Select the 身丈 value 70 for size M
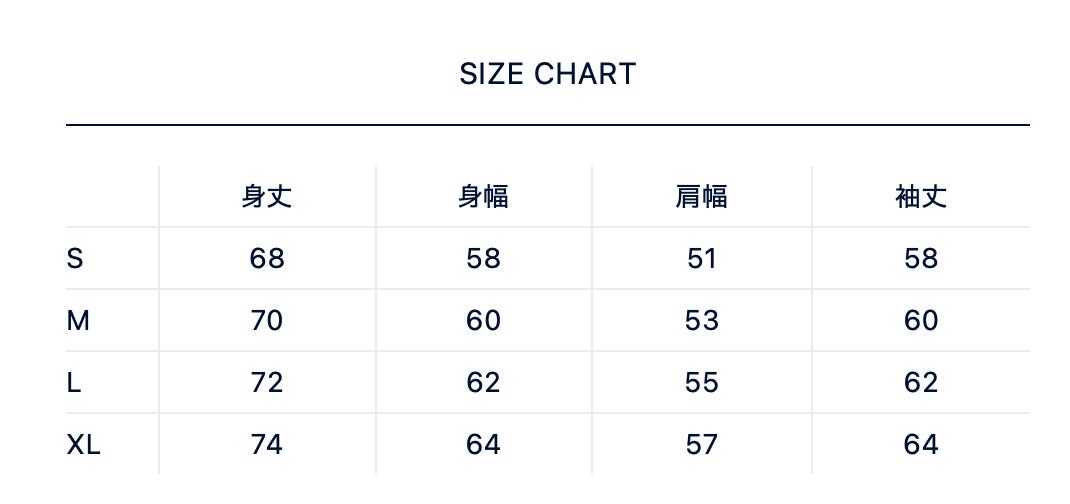The height and width of the screenshot is (504, 1070). [x=267, y=321]
